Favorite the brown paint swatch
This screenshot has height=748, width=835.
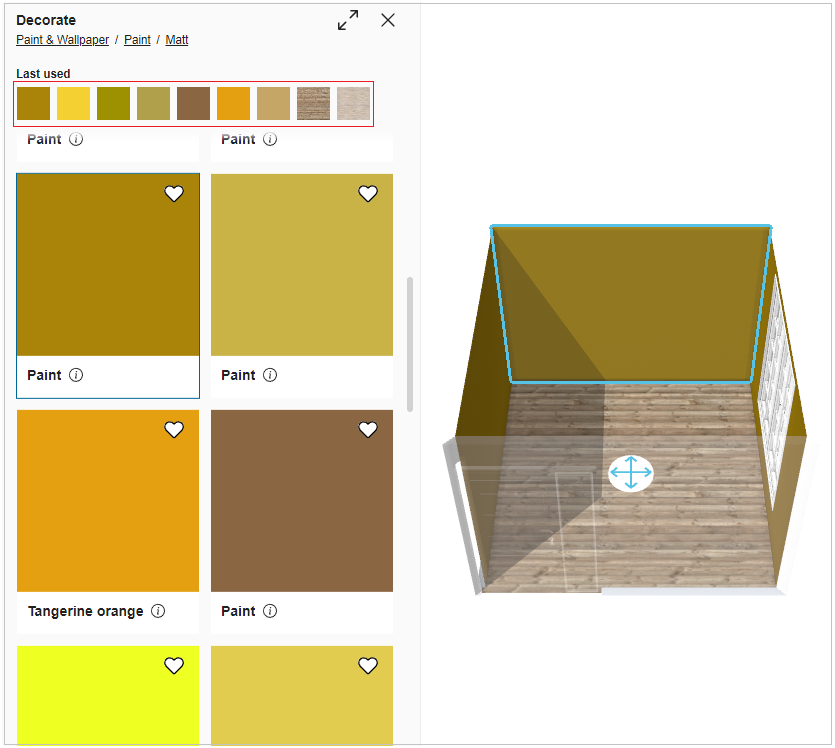click(368, 429)
